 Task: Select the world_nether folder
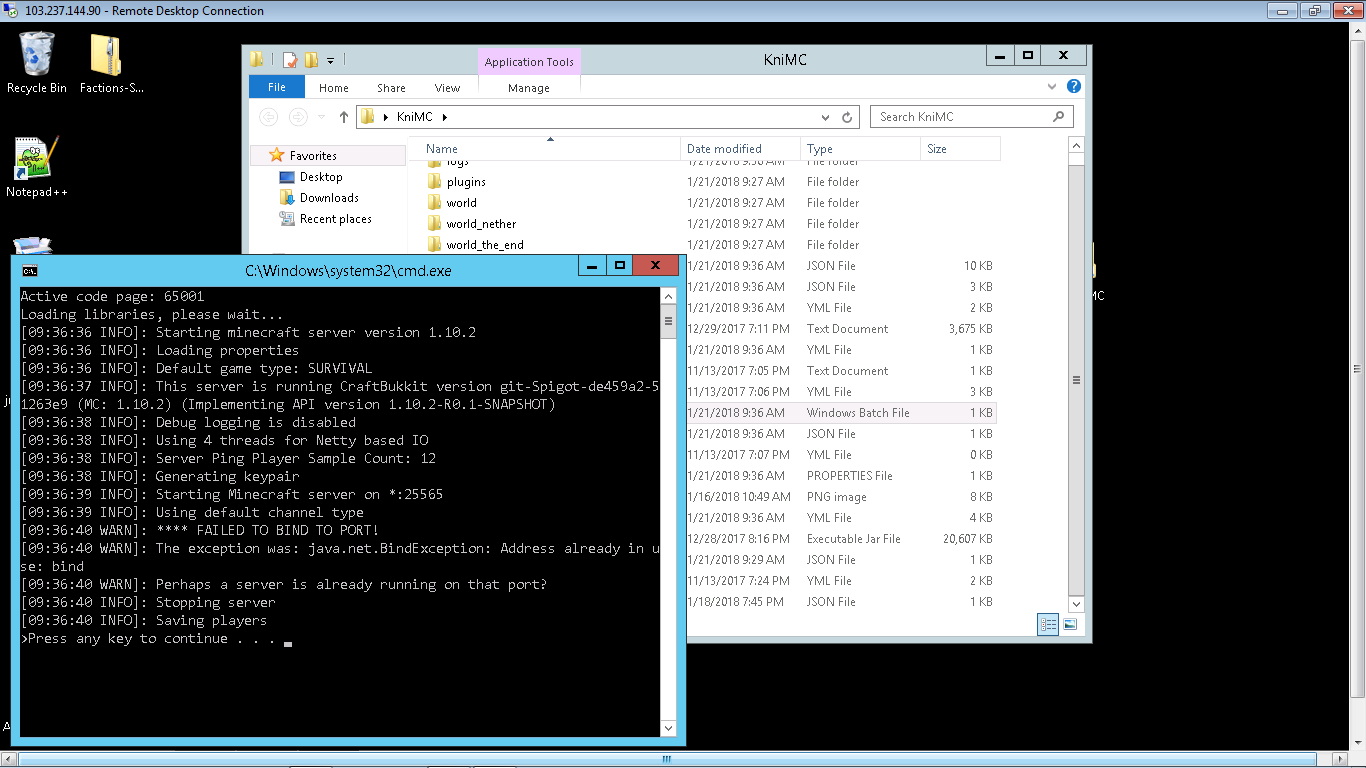point(481,224)
